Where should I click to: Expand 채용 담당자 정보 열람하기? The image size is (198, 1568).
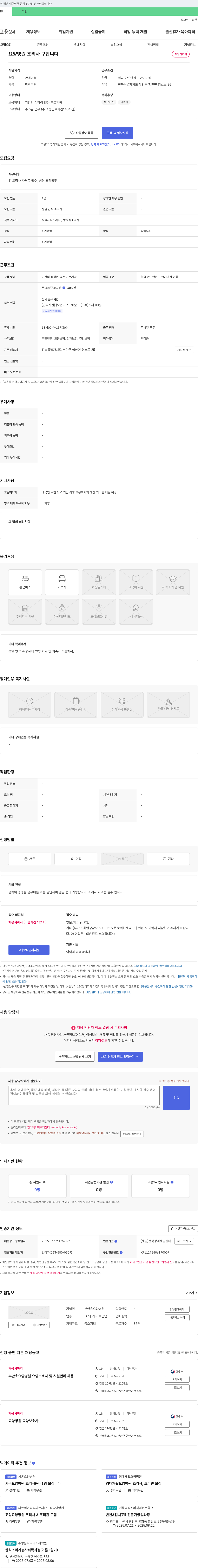click(x=120, y=1057)
